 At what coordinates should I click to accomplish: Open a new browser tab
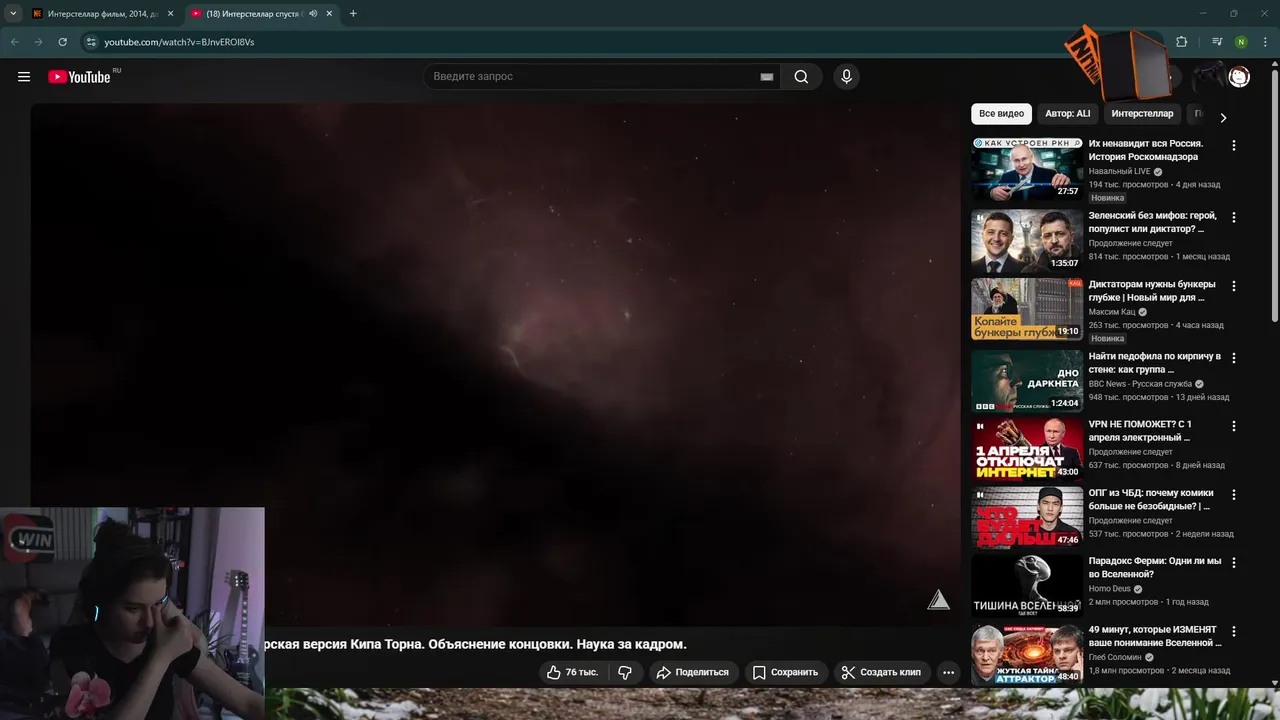(x=353, y=14)
